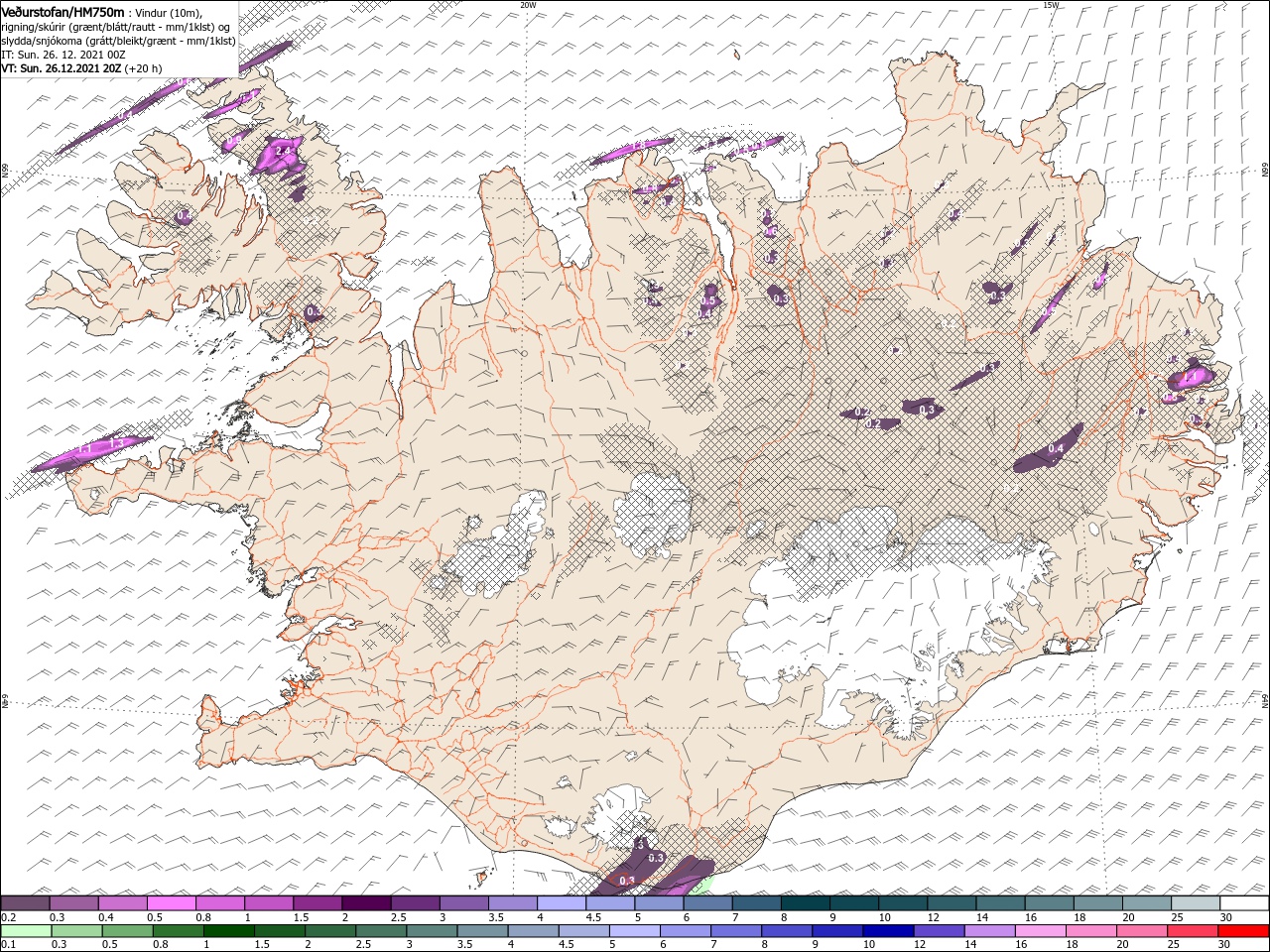Pick the dark blue 10 rain-scale swatch
The height and width of the screenshot is (952, 1270).
tap(888, 931)
